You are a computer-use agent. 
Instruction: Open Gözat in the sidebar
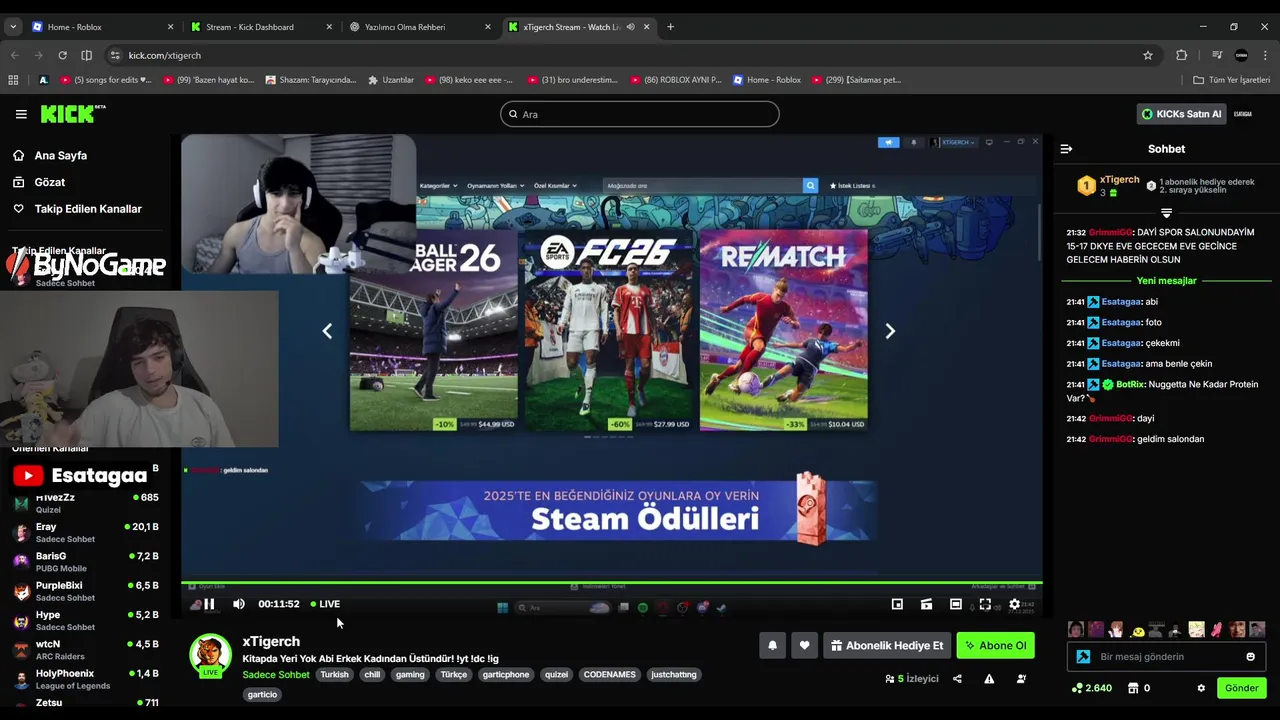(x=49, y=182)
